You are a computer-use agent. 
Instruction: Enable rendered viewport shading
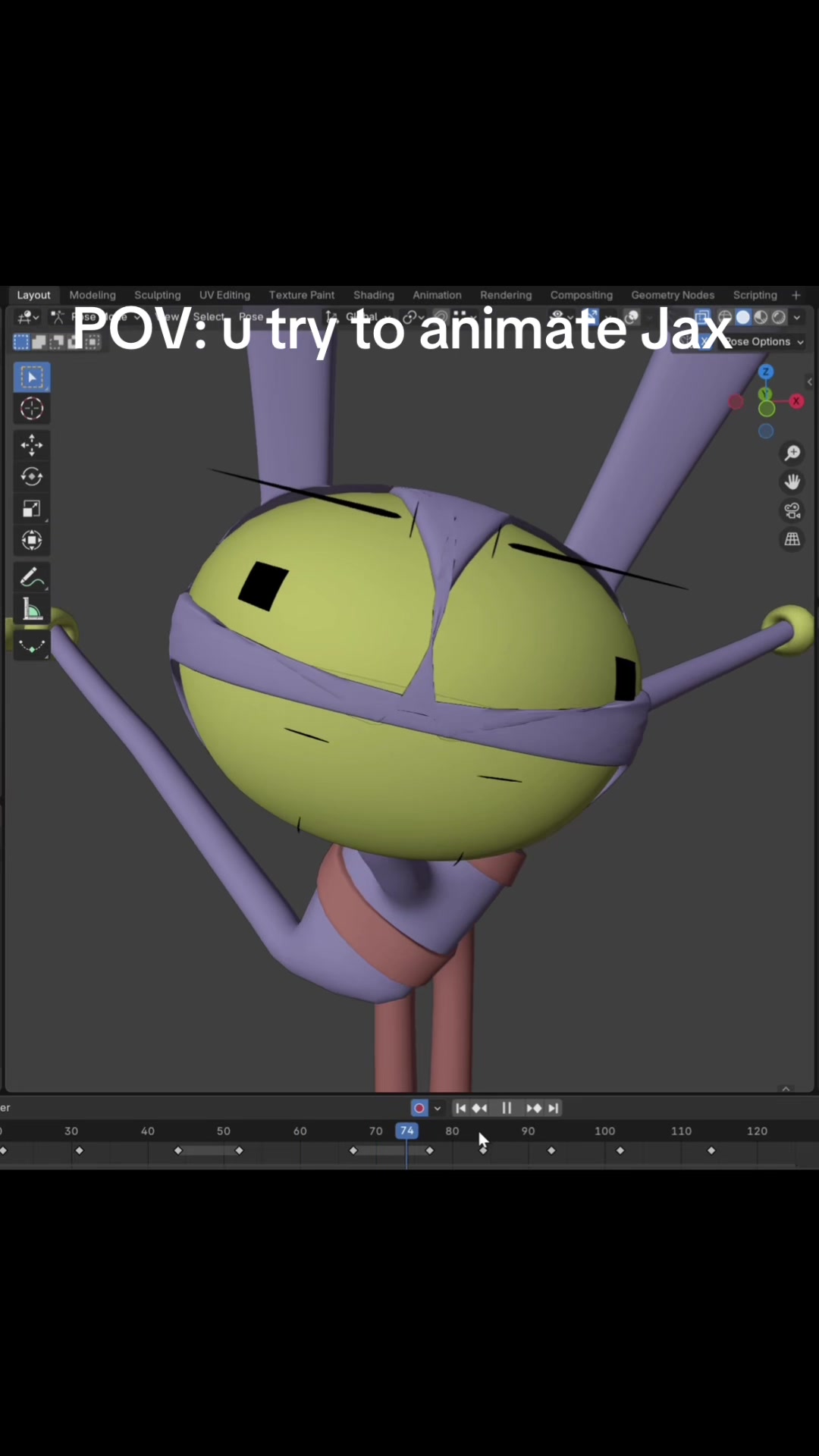click(779, 317)
